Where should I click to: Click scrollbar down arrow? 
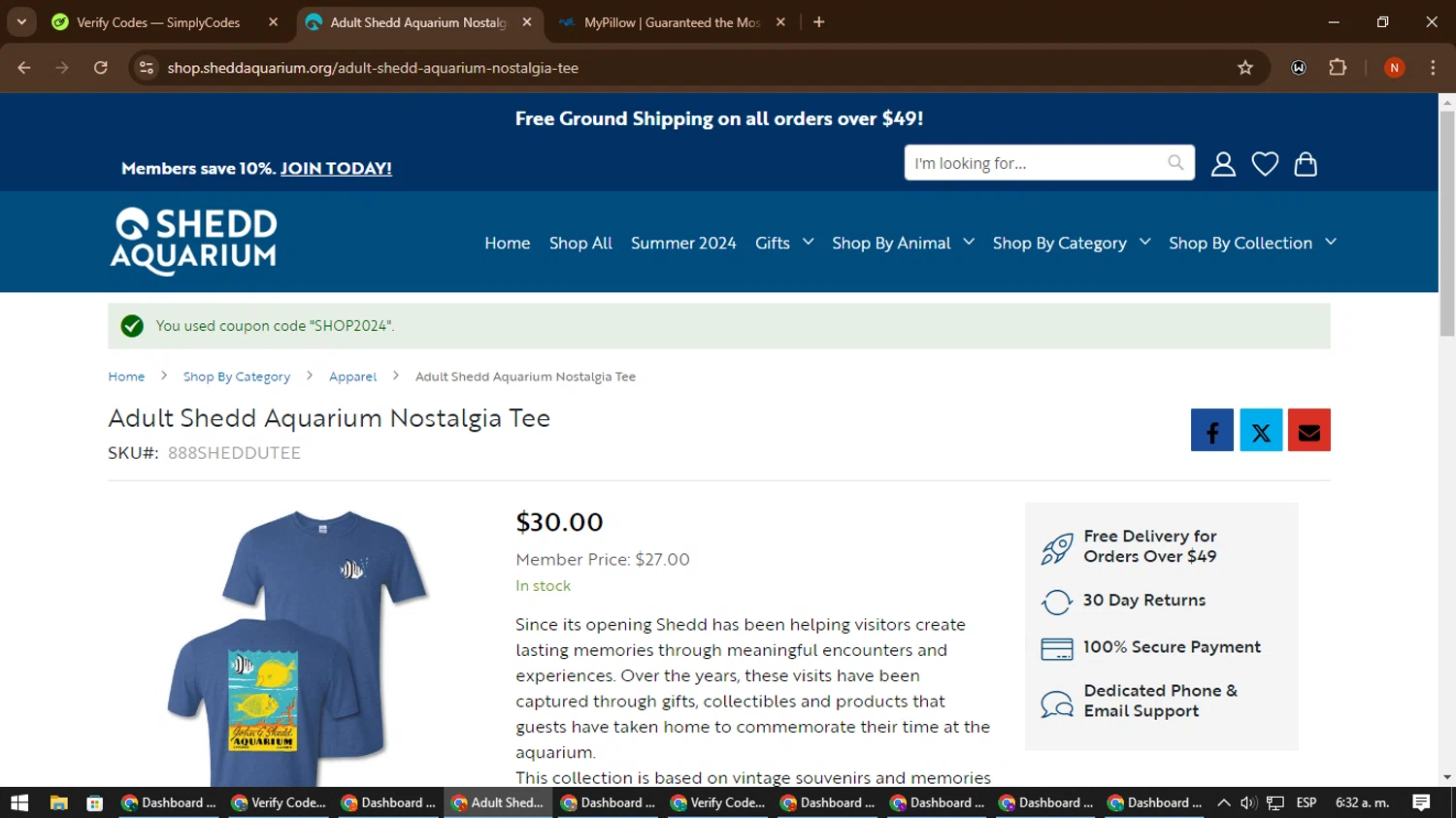1447,777
